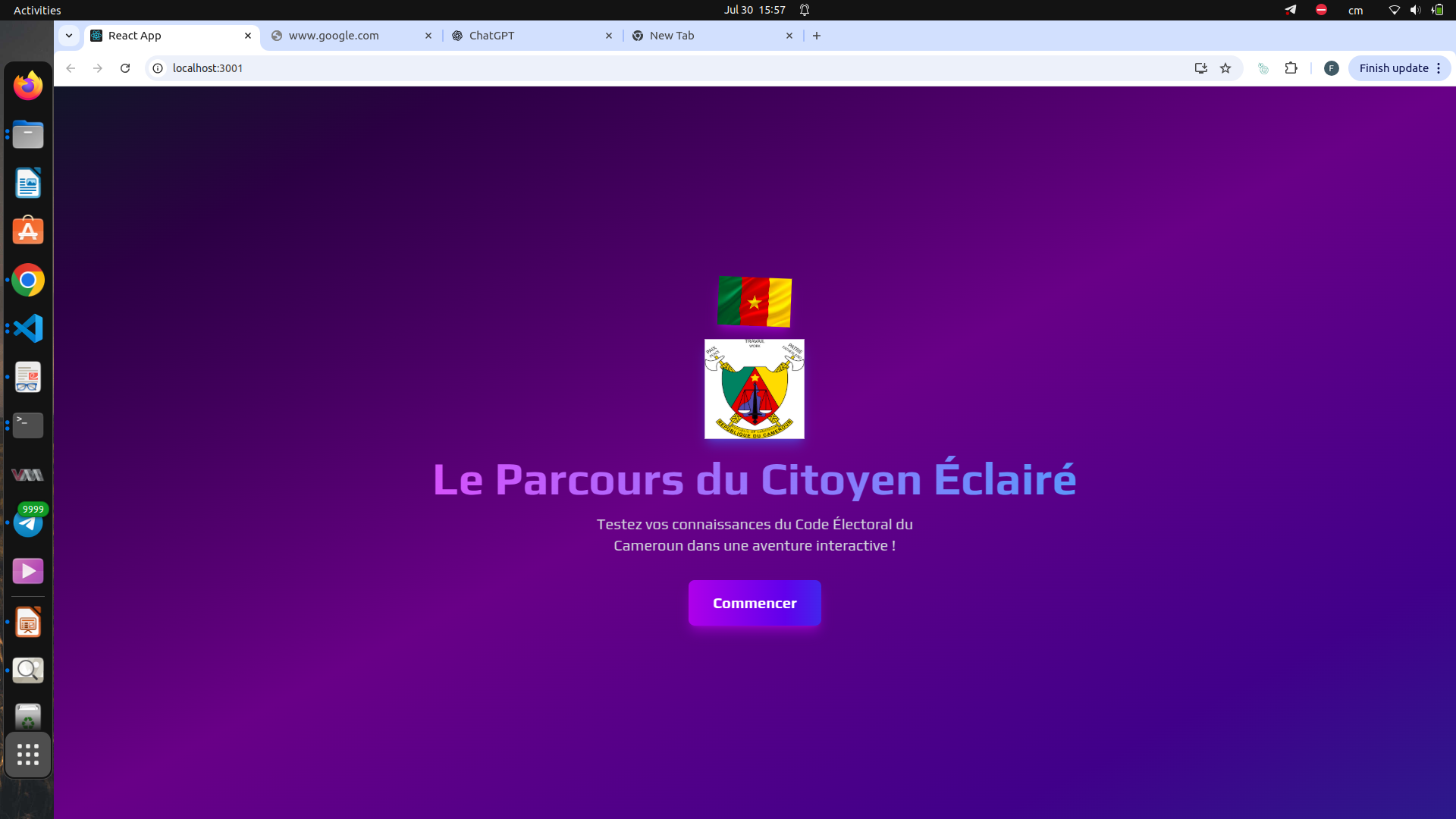
Task: Click the Cameroon flag image
Action: 755,302
